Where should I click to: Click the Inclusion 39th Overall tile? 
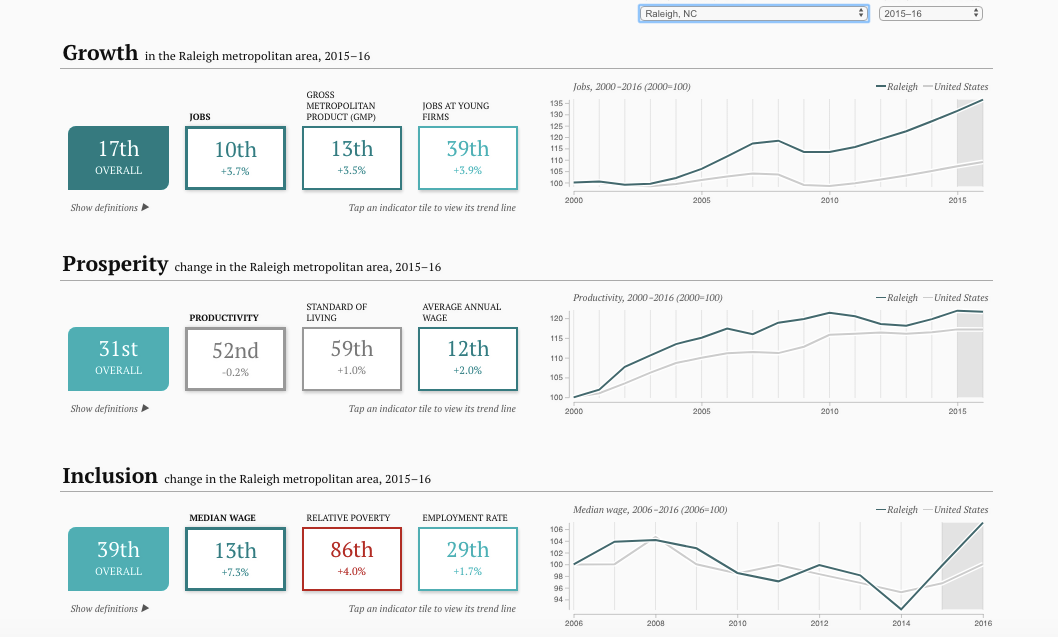point(118,558)
